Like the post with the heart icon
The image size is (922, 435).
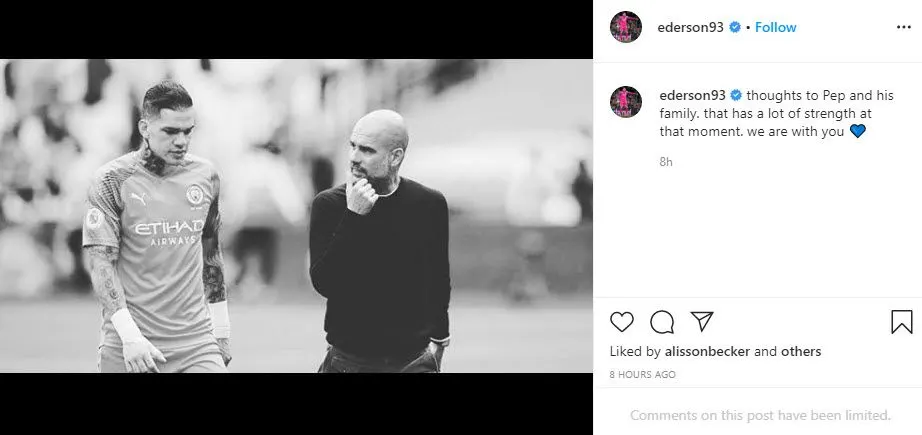(x=622, y=322)
